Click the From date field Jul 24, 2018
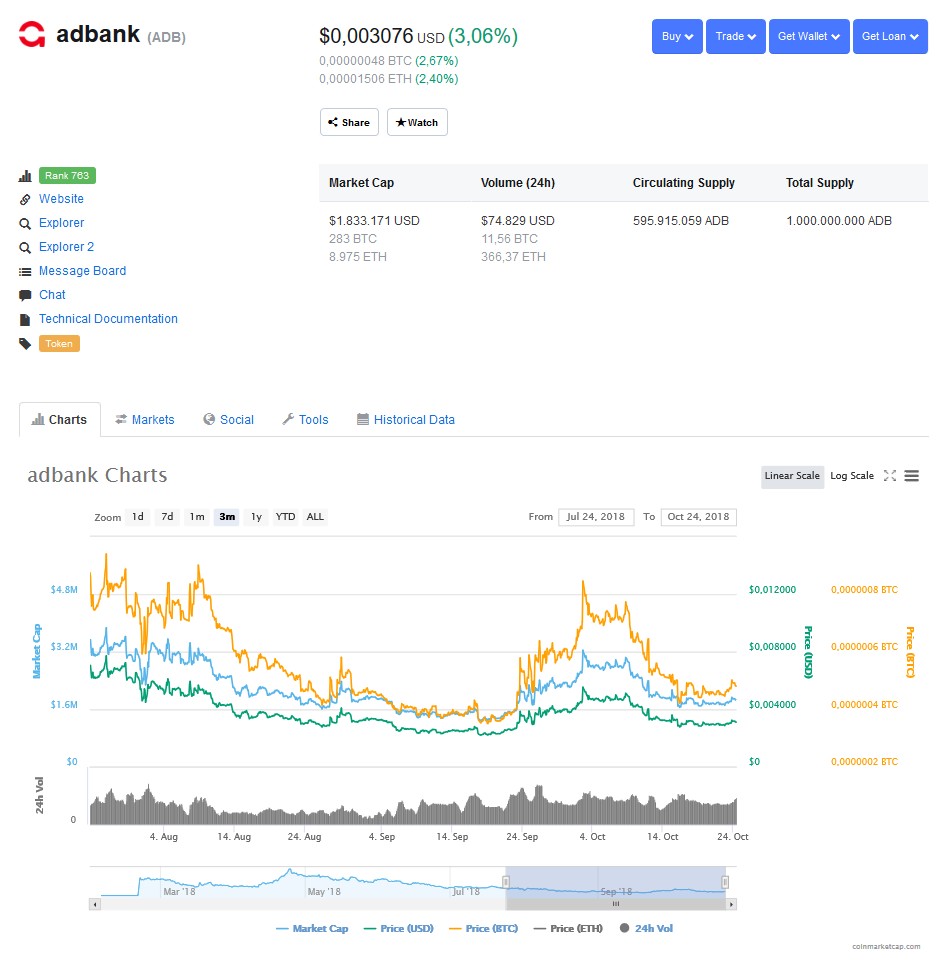952x974 pixels. click(x=596, y=517)
